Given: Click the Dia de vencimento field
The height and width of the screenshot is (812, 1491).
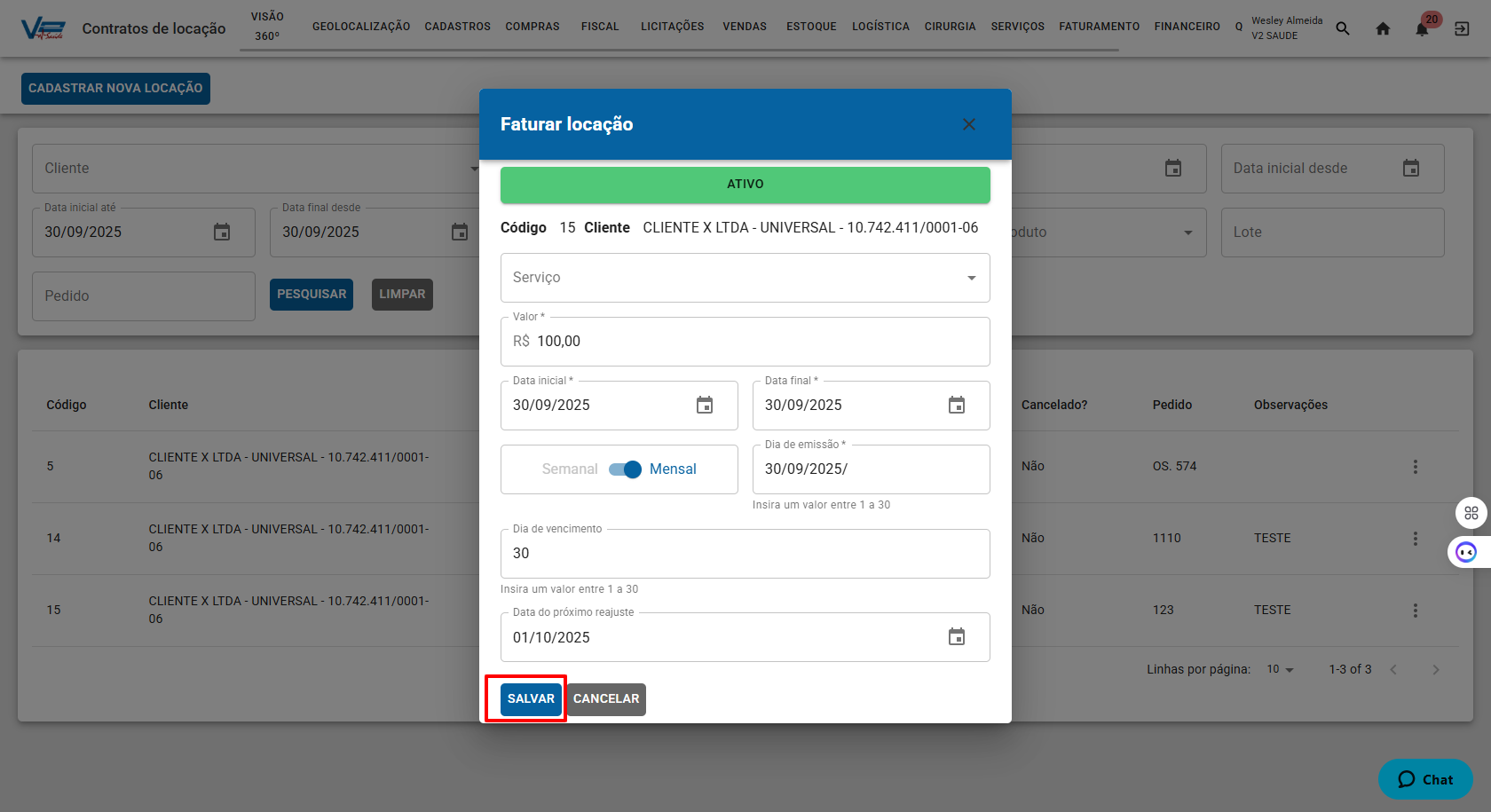Looking at the screenshot, I should tap(745, 554).
